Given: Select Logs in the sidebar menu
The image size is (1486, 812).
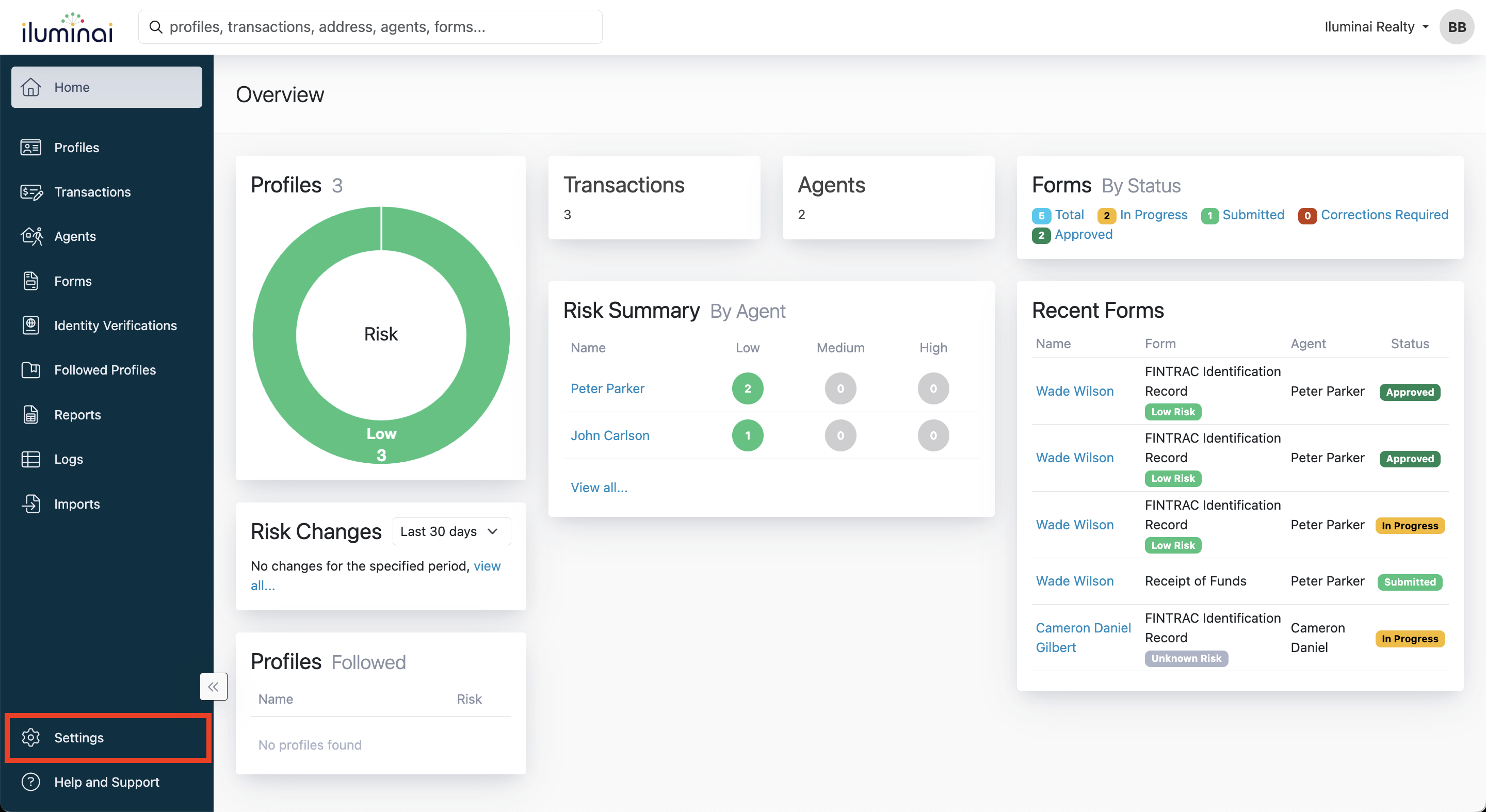Looking at the screenshot, I should [x=68, y=459].
